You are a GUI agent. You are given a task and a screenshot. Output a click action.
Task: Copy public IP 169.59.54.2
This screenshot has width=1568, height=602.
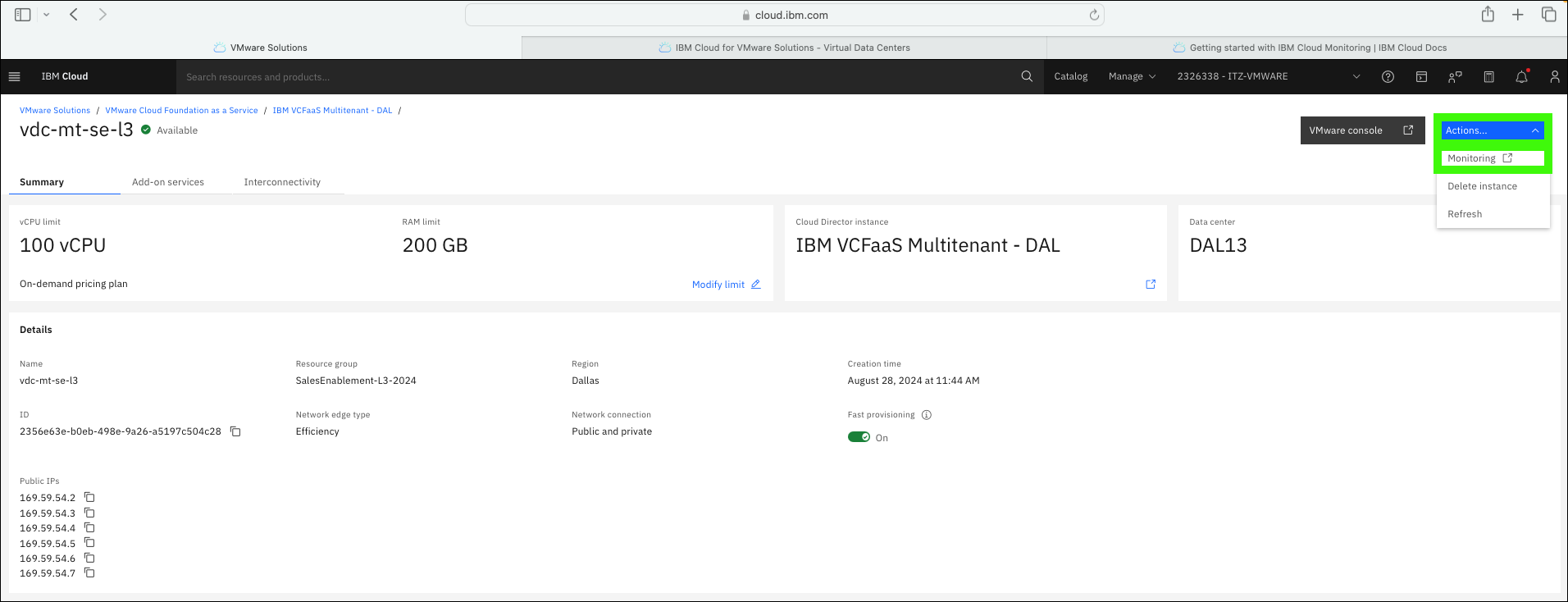click(x=89, y=497)
